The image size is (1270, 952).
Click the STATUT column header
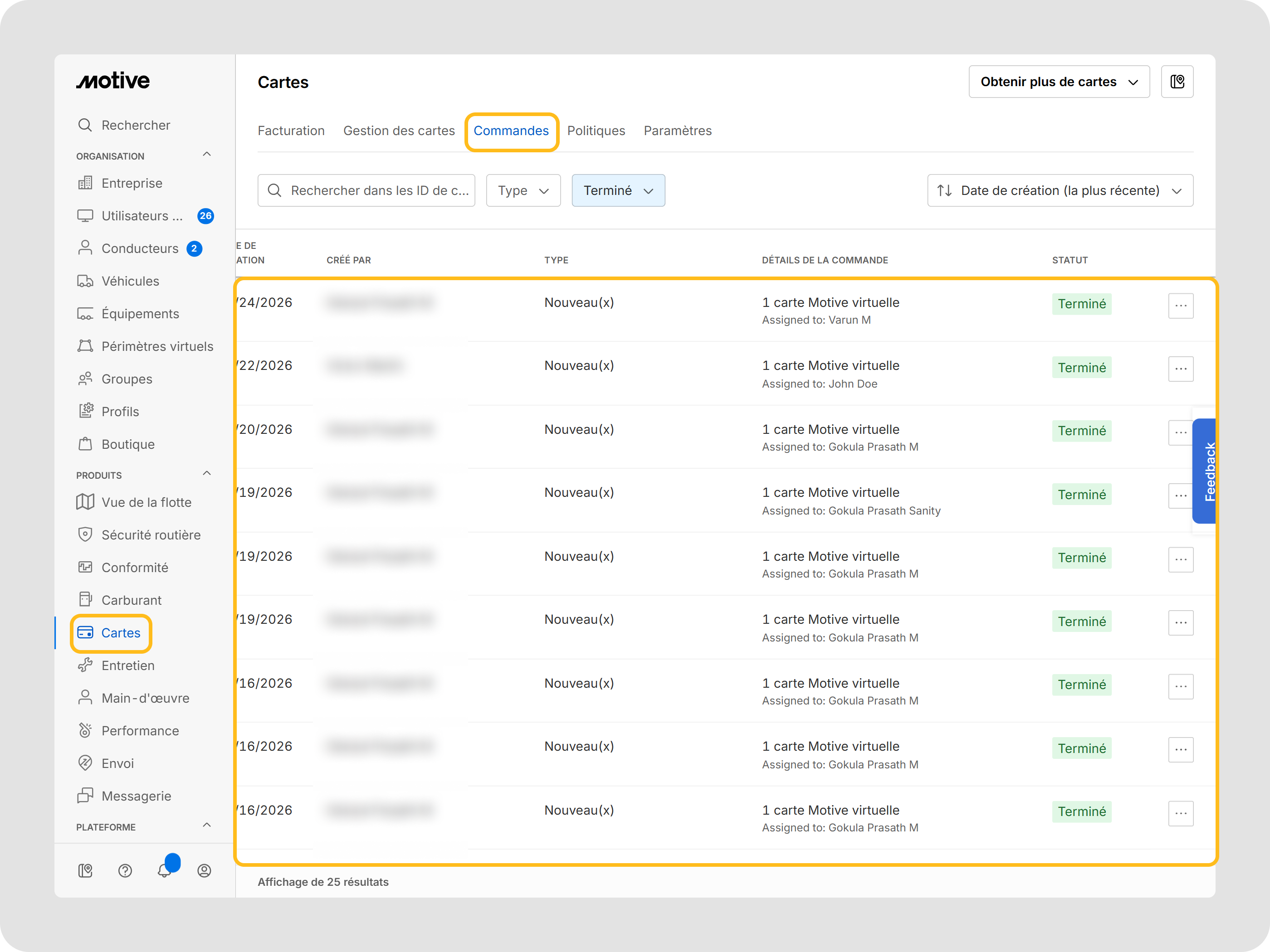(1070, 260)
